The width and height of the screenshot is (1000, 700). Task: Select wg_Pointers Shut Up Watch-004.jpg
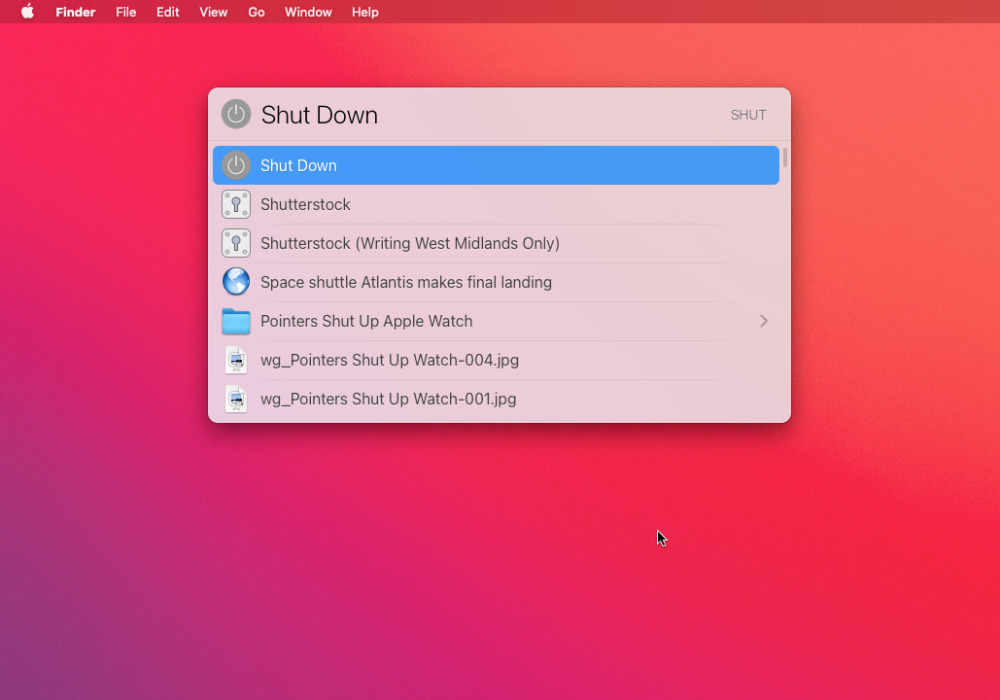(496, 360)
